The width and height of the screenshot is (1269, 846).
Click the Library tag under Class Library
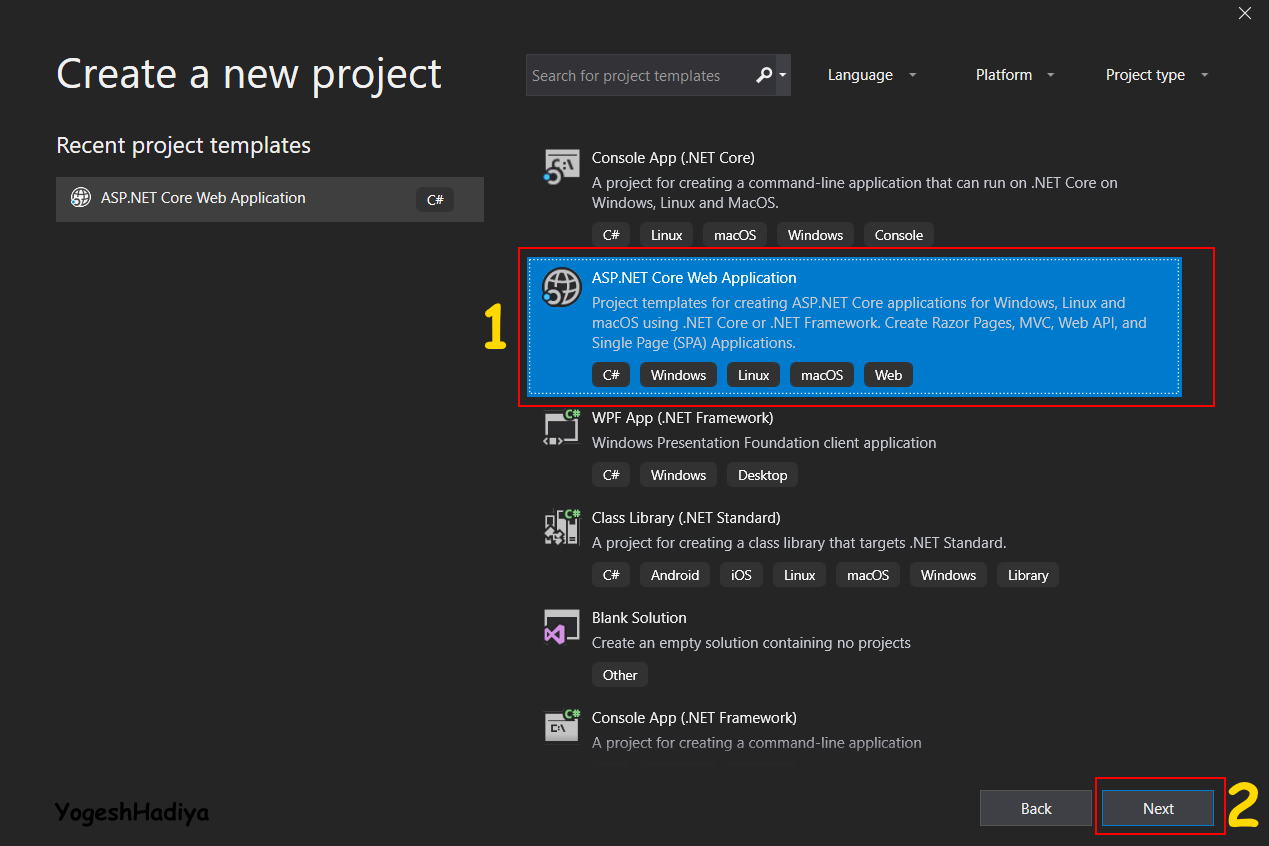point(1028,575)
